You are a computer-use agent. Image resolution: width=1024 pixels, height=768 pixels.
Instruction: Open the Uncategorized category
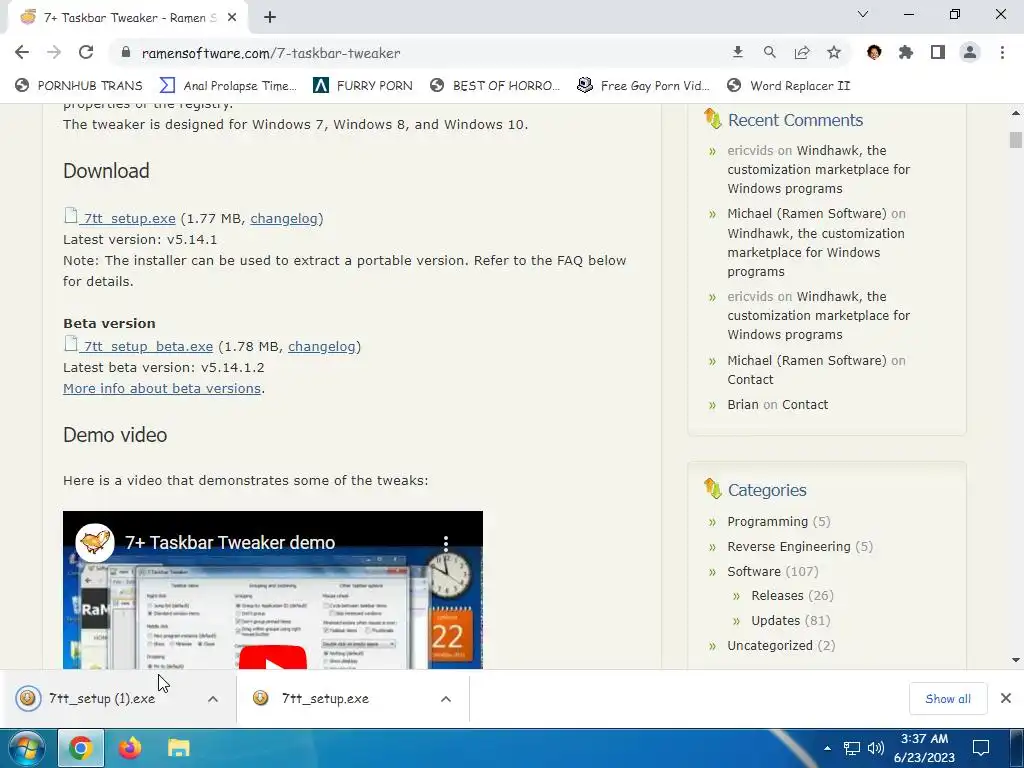pyautogui.click(x=770, y=645)
